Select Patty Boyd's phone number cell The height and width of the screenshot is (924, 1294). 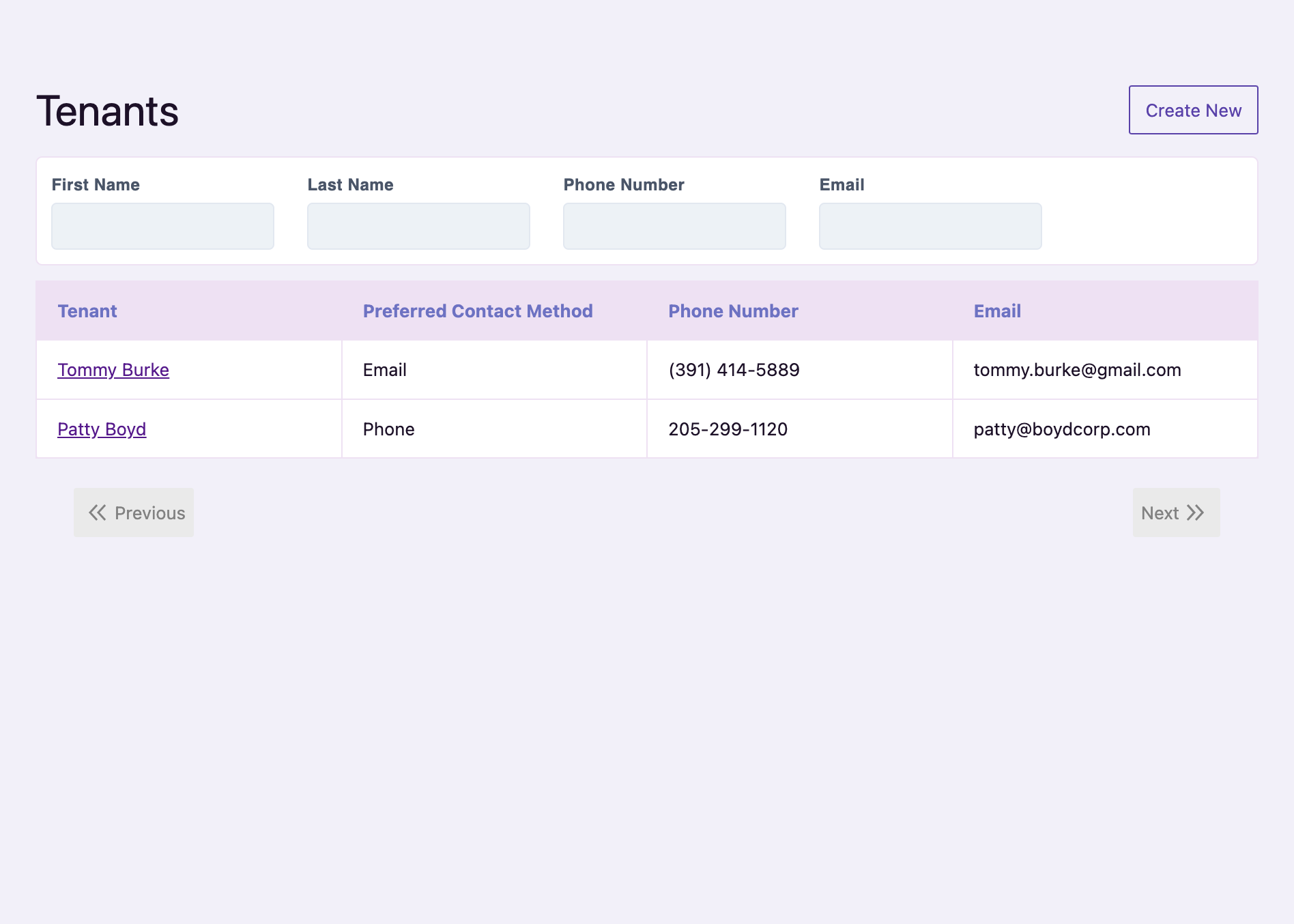tap(728, 429)
